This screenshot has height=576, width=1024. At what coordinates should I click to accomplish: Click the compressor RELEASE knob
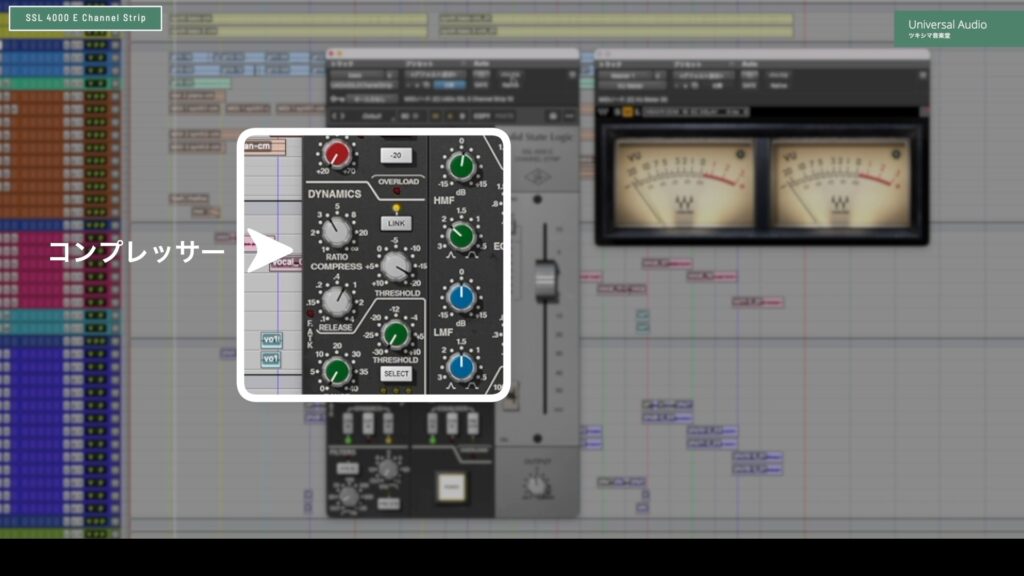coord(338,299)
